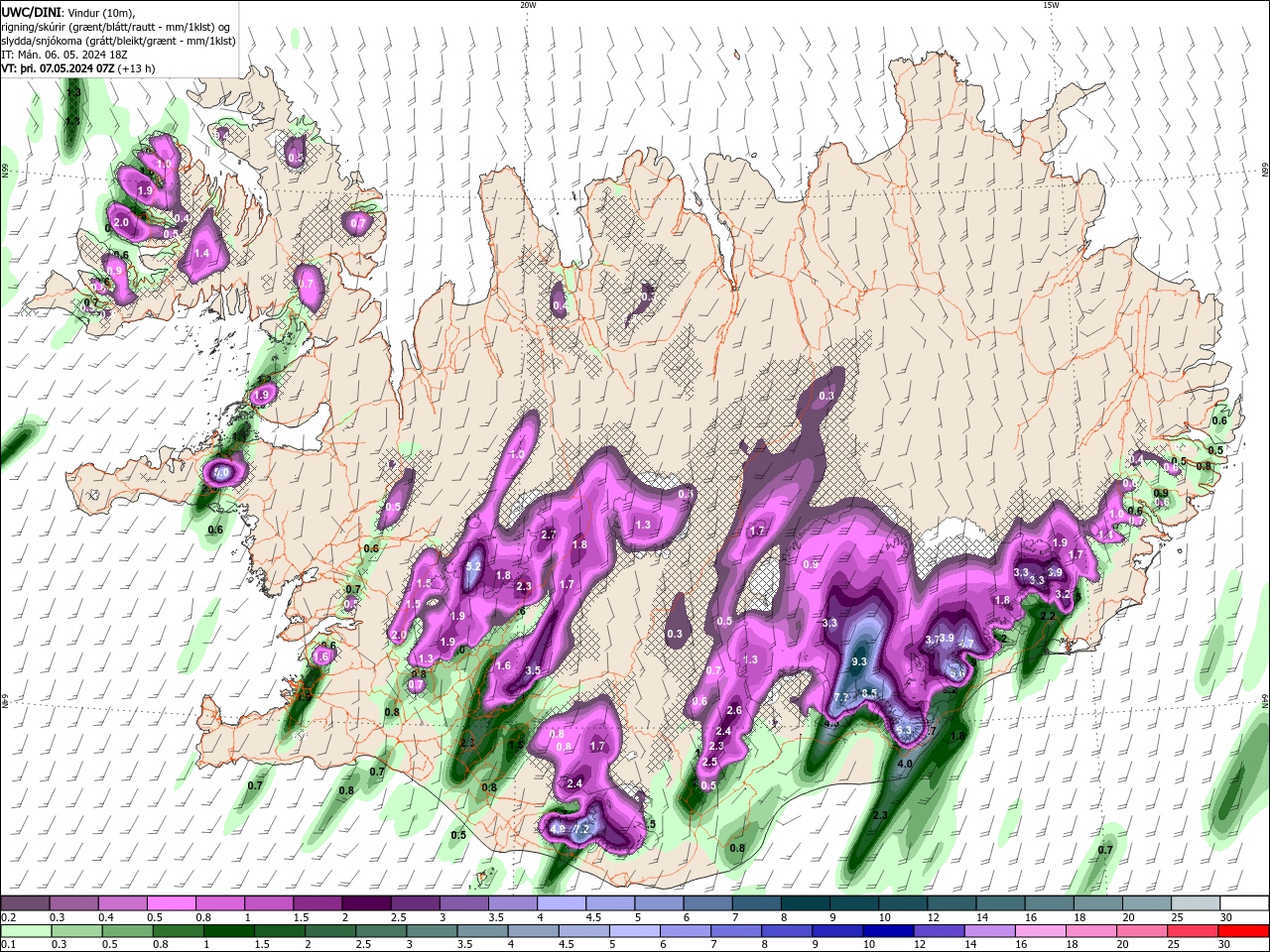The image size is (1270, 952).
Task: Choose the dark teal swatch labeled 9 in upper legend
Action: coord(854,903)
